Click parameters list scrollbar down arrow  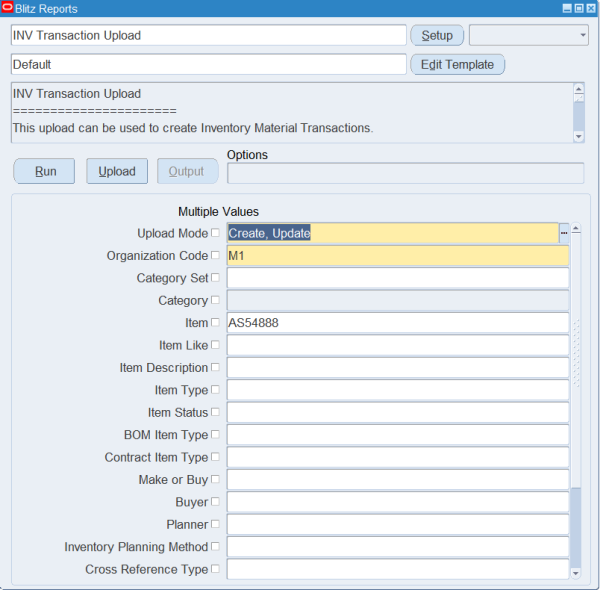576,573
